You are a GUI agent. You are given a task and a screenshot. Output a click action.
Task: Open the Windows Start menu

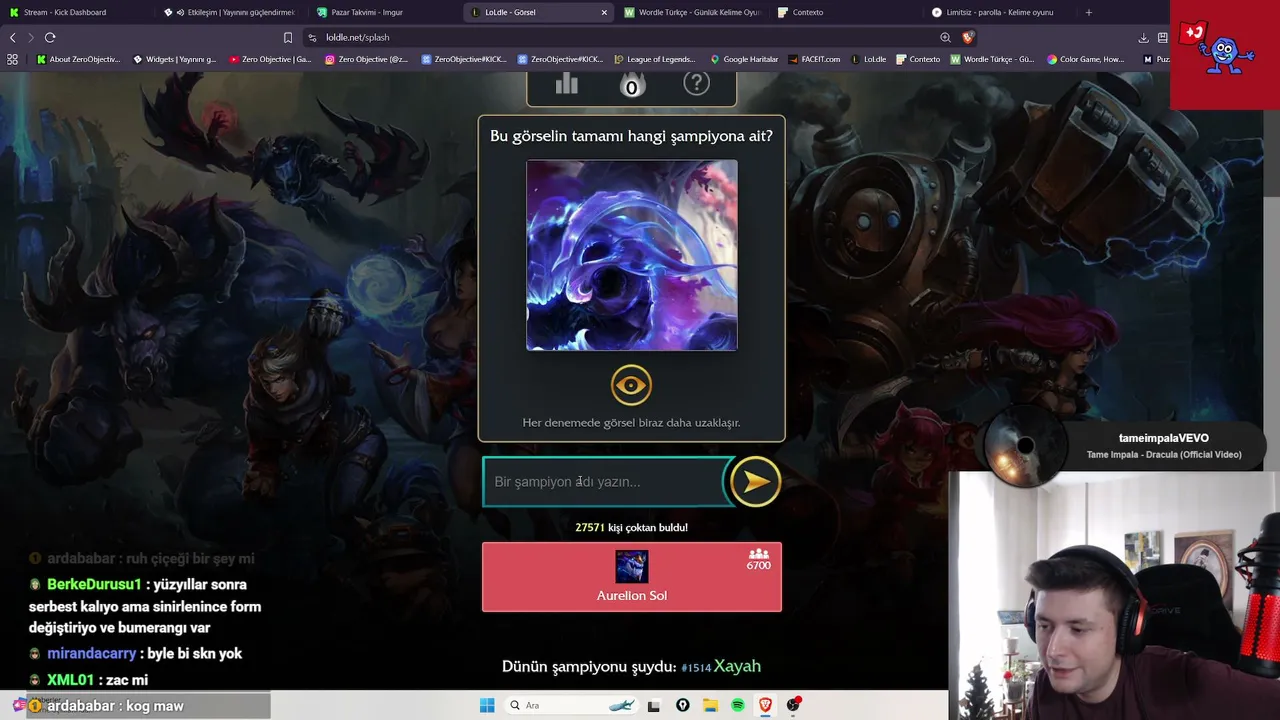tap(487, 705)
